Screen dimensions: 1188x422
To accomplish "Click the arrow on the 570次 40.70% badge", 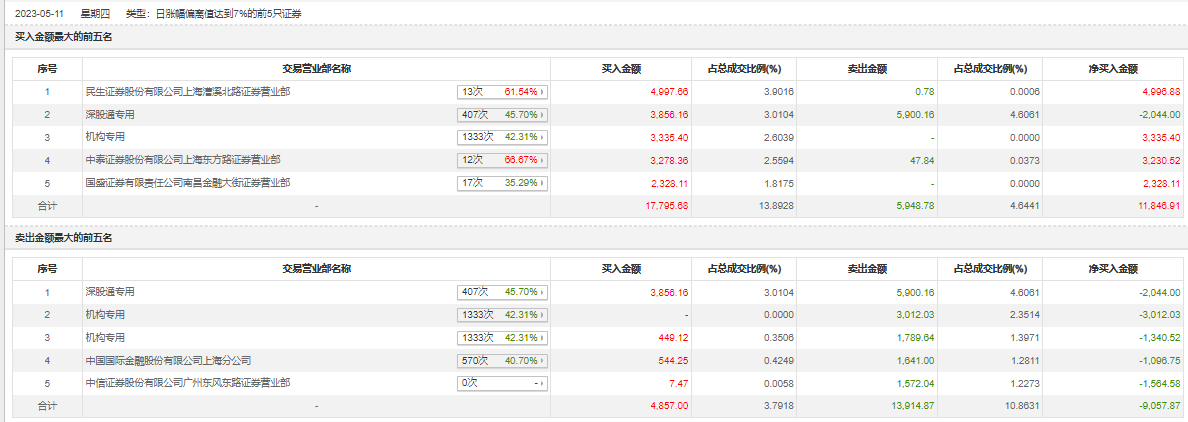I will pyautogui.click(x=543, y=361).
